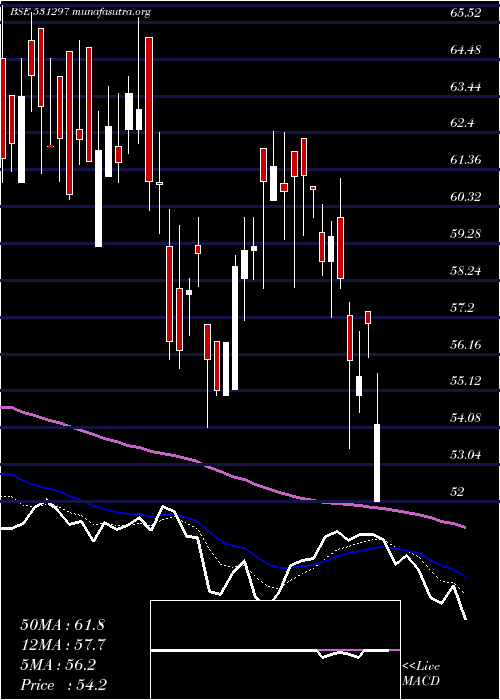Click the 64.48 price axis label
Screen dimensions: 500x700
[x=465, y=50]
